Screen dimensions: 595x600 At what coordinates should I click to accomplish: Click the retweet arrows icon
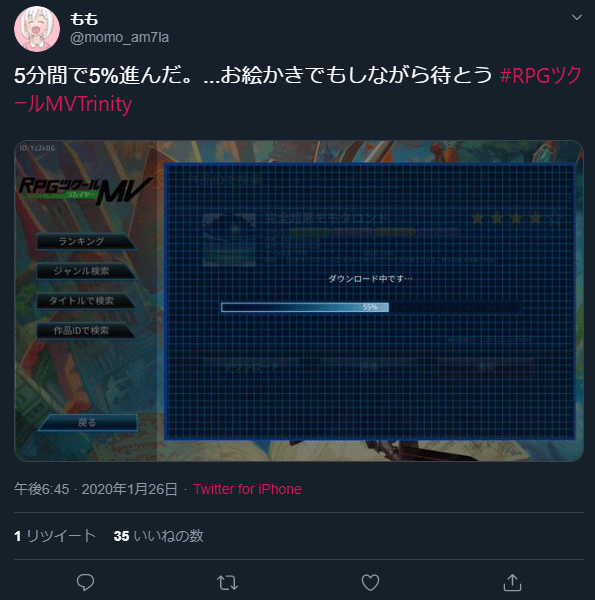click(228, 583)
